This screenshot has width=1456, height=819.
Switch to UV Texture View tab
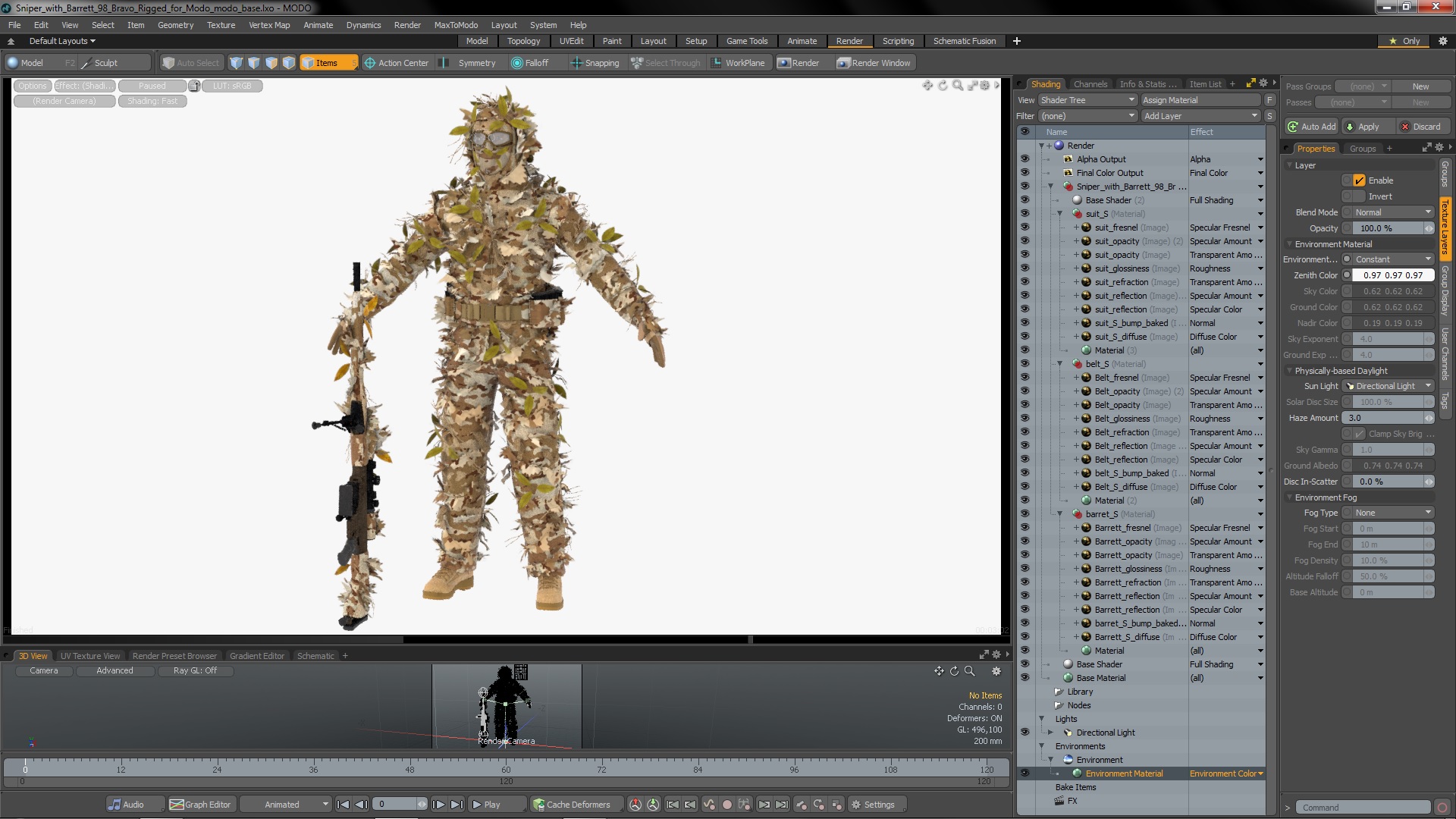pos(90,656)
